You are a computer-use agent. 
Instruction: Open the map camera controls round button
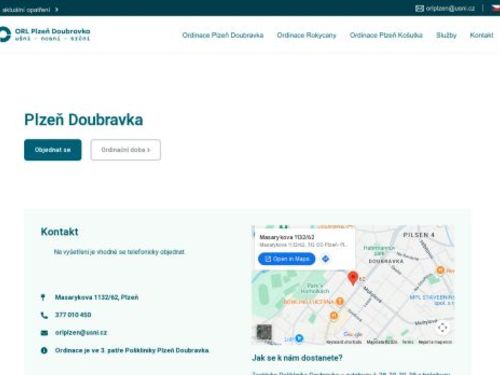click(442, 328)
